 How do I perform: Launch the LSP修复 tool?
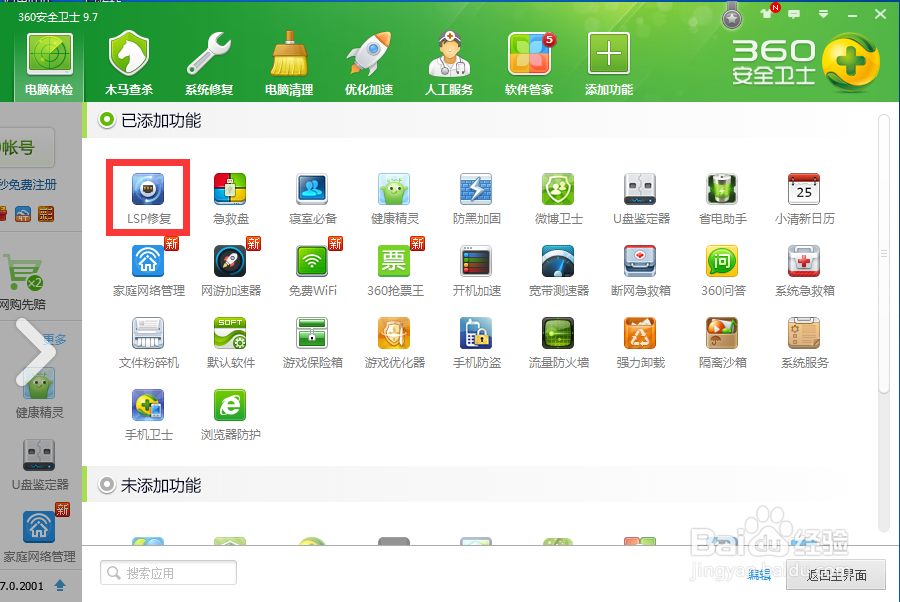coord(148,199)
